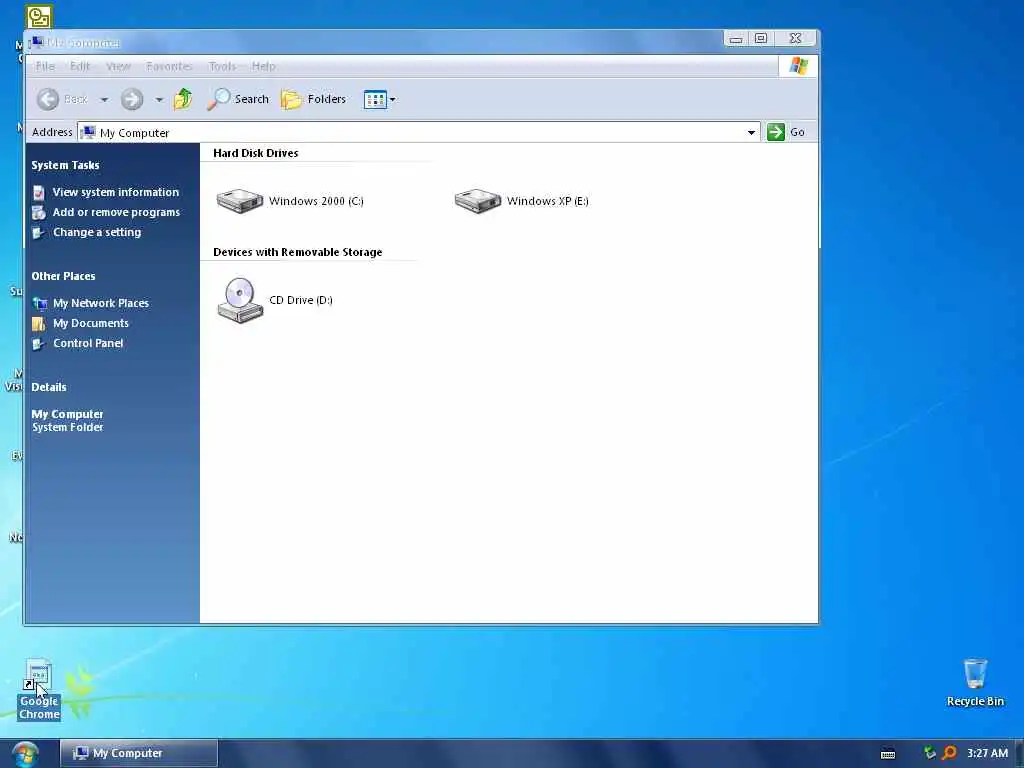The height and width of the screenshot is (768, 1024).
Task: Open the Views dropdown button
Action: click(x=379, y=100)
